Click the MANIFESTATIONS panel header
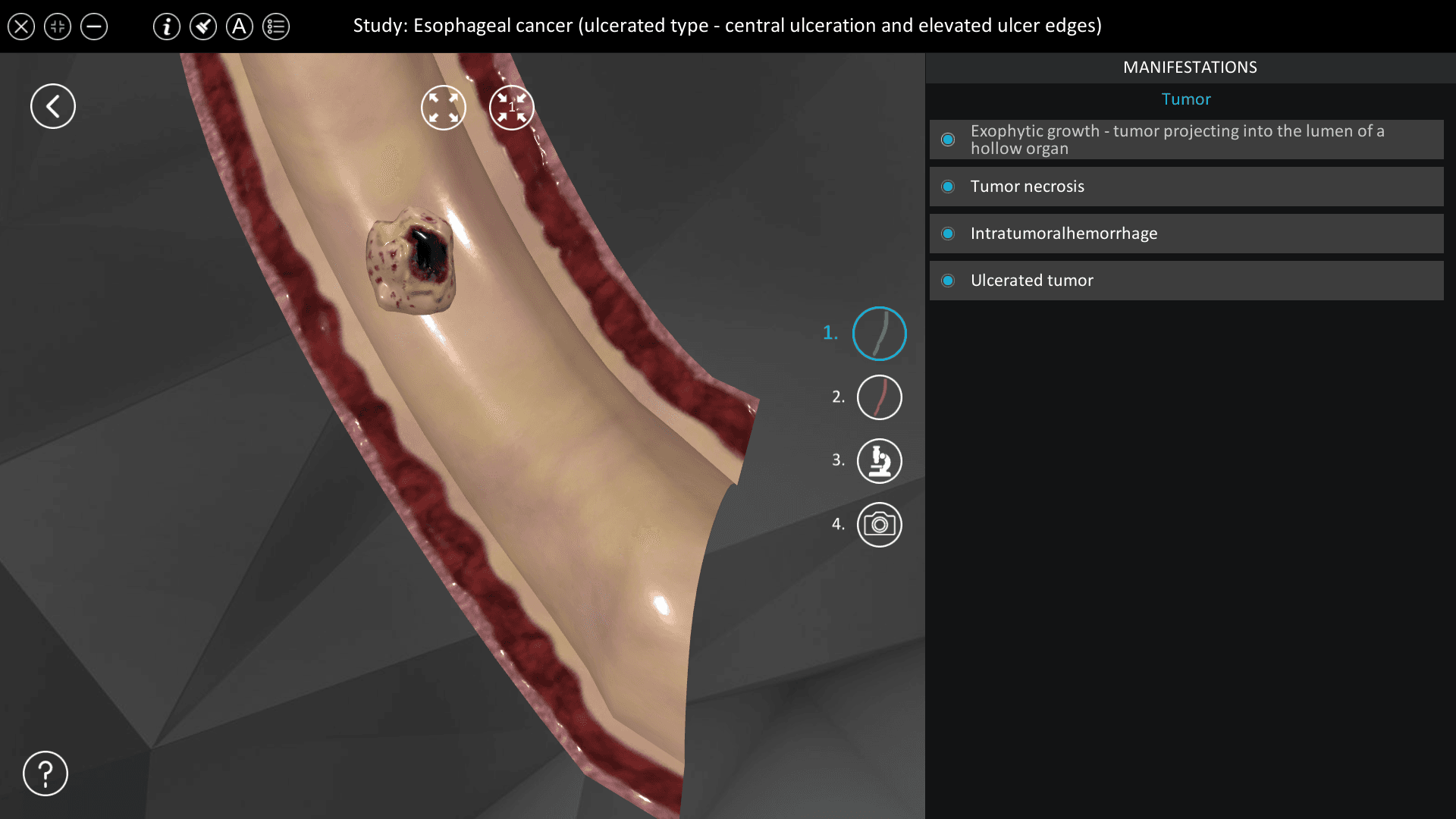 click(1190, 67)
